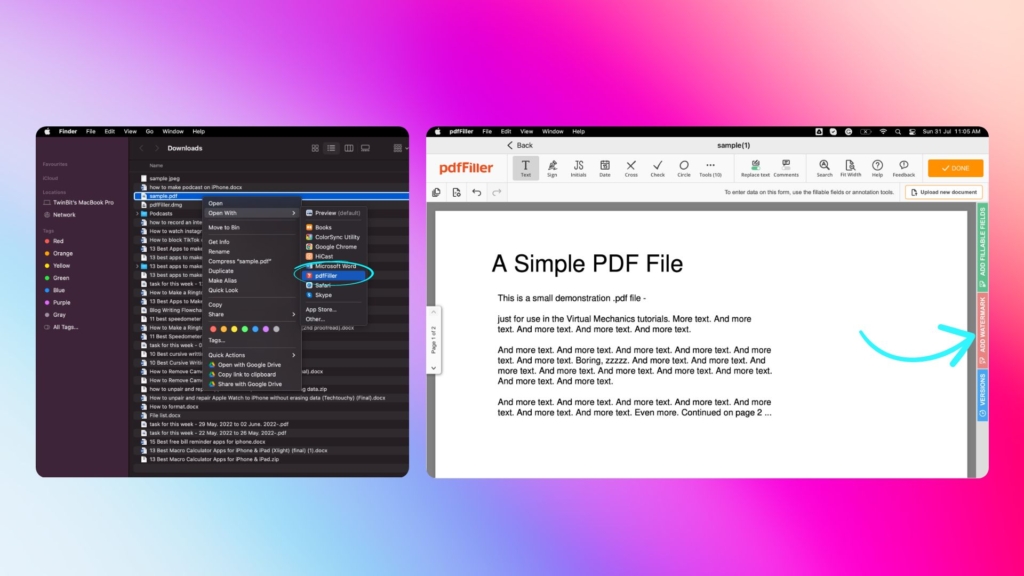Open the Go menu in Finder menu bar
Image resolution: width=1024 pixels, height=576 pixels.
point(150,131)
